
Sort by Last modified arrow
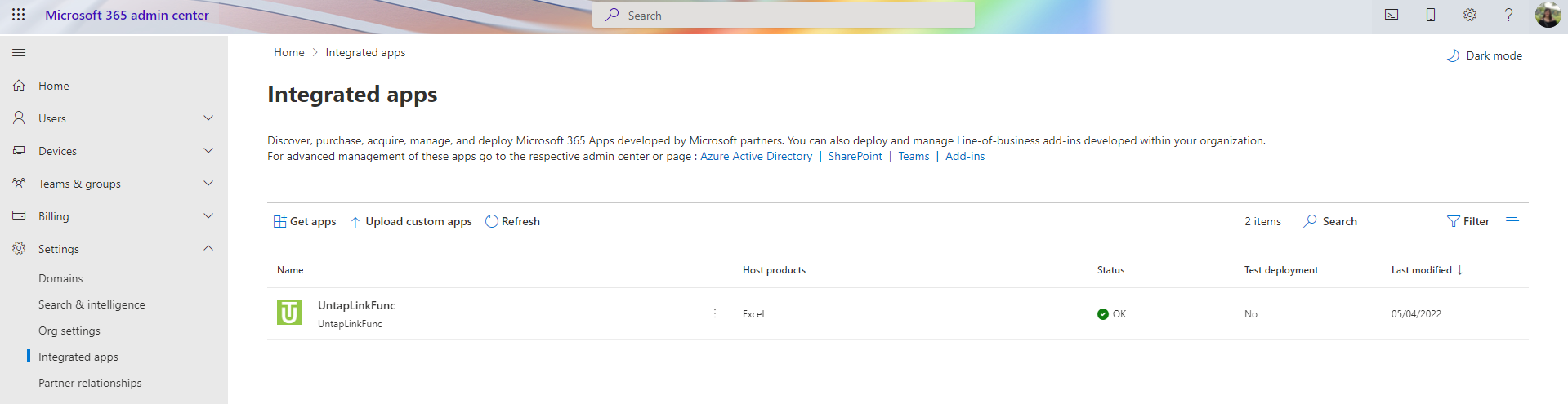(x=1460, y=270)
